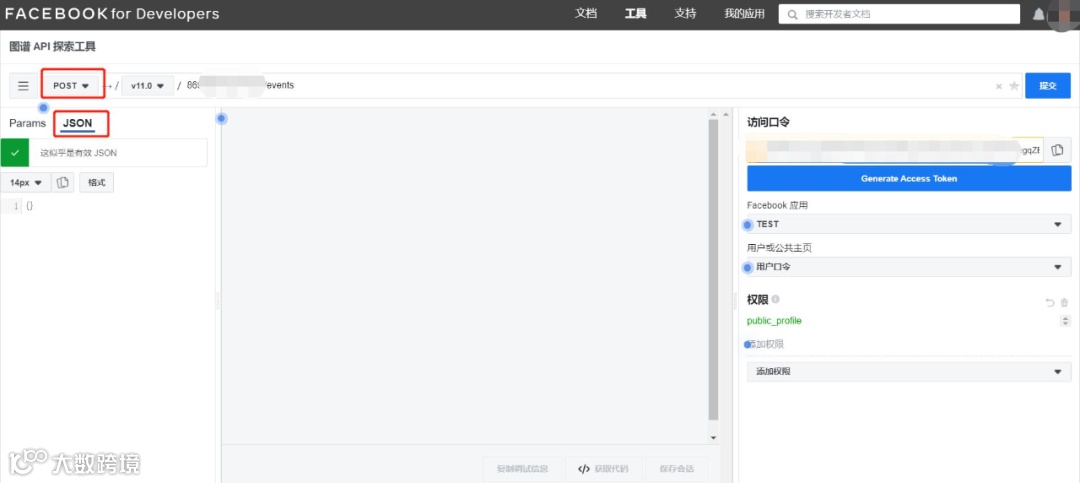Open 工具 in the top navigation
The image size is (1080, 483).
pos(635,14)
